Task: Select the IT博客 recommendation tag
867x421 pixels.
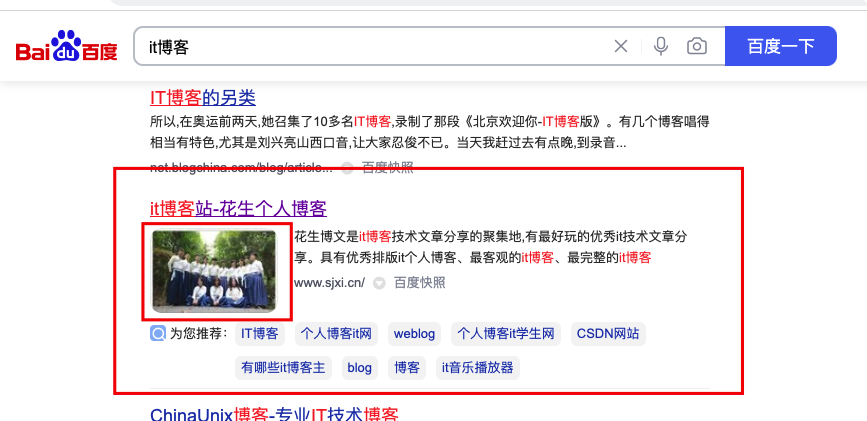Action: pyautogui.click(x=260, y=334)
